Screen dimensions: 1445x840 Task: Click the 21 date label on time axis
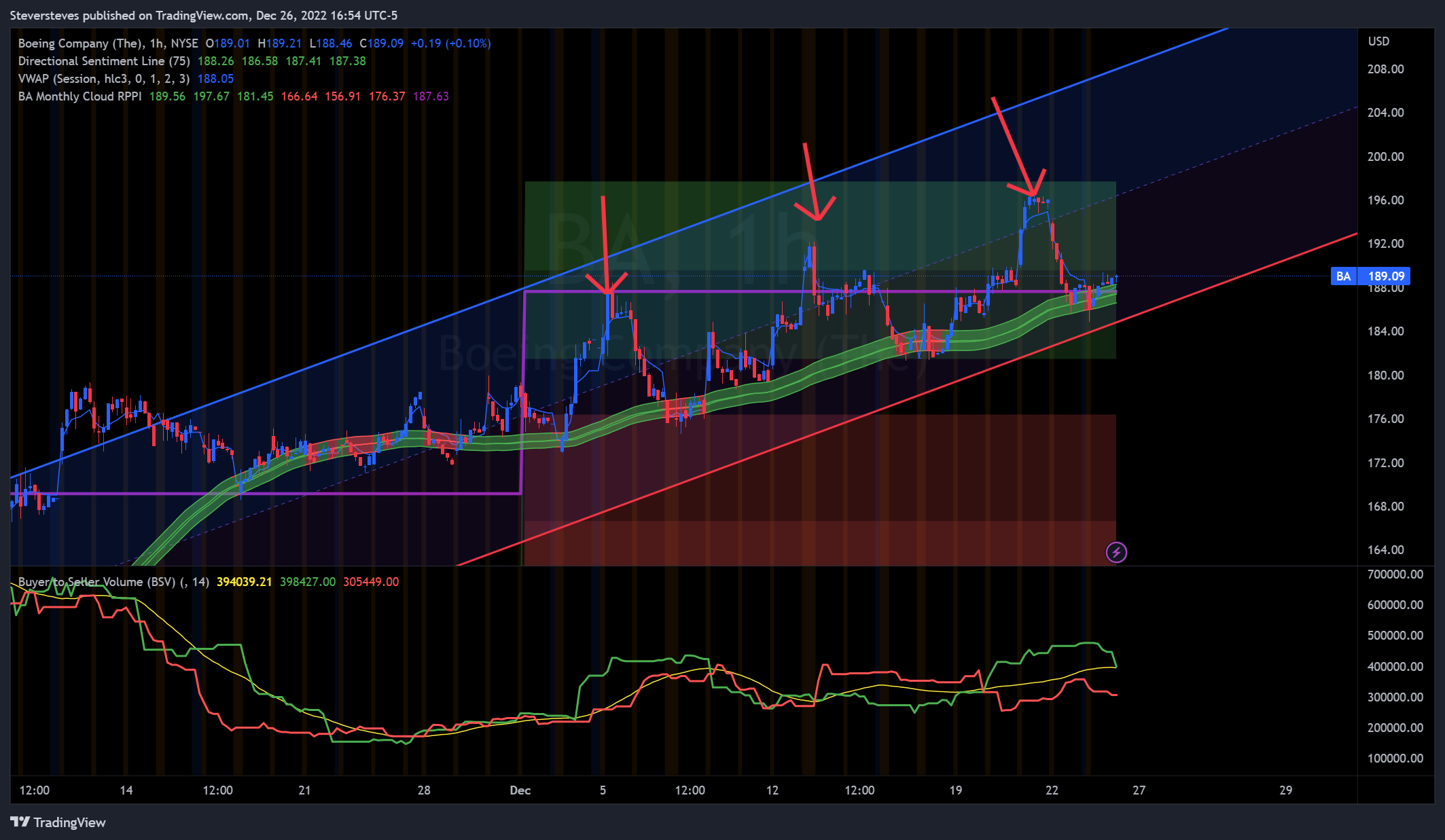click(x=304, y=790)
